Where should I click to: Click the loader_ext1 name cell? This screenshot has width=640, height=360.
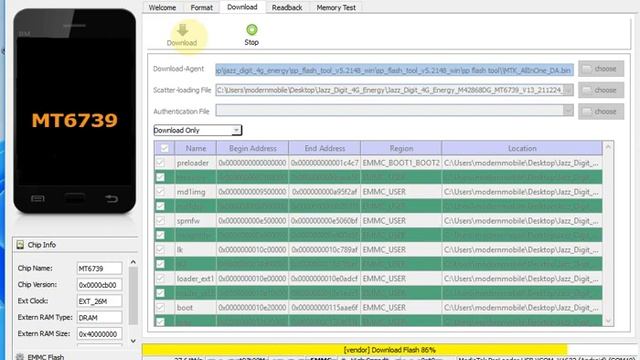point(196,279)
